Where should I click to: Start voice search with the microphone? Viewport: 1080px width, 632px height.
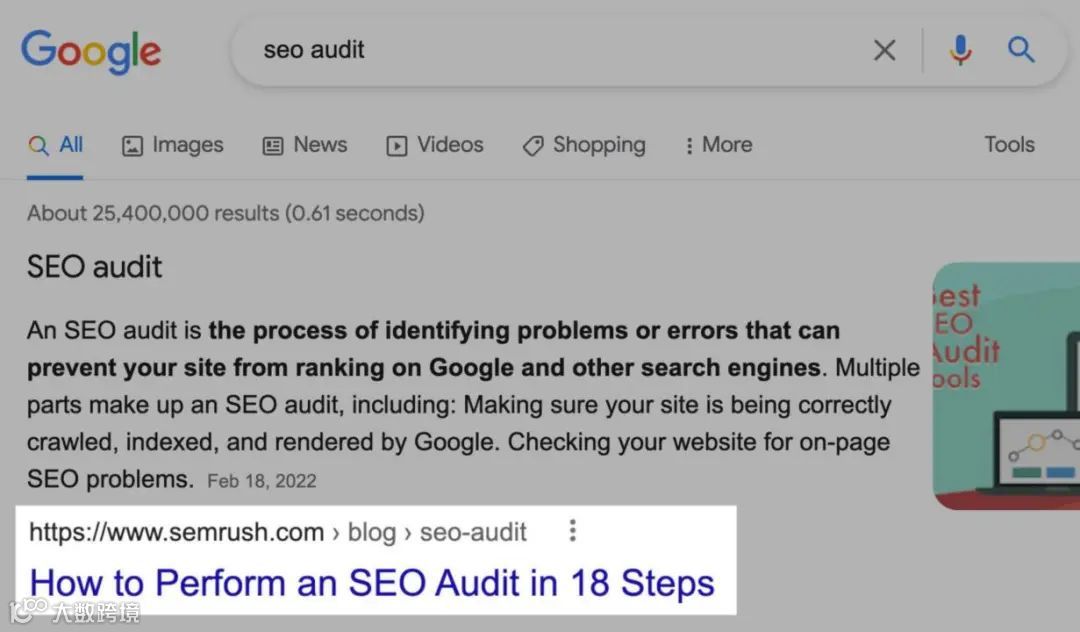(x=960, y=50)
